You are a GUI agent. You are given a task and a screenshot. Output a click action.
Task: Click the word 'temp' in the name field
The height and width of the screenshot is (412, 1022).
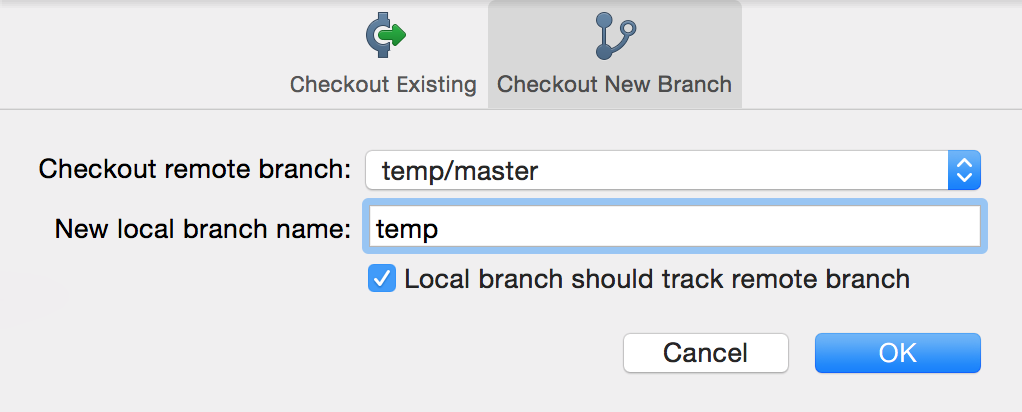pyautogui.click(x=407, y=229)
